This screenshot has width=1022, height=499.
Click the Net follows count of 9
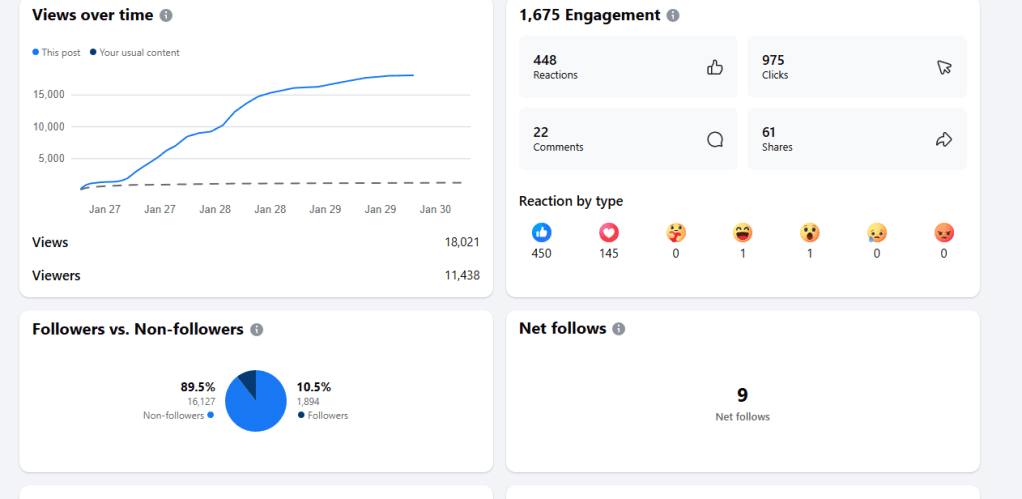point(742,395)
